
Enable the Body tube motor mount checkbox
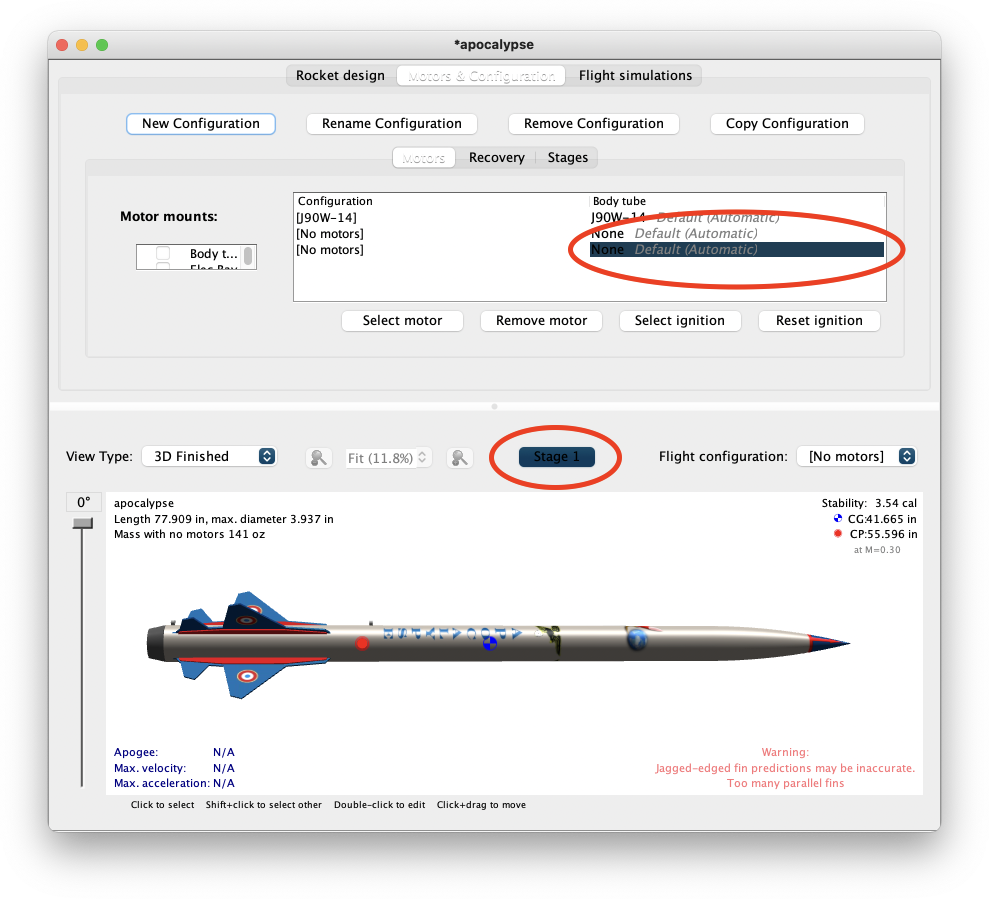[163, 254]
